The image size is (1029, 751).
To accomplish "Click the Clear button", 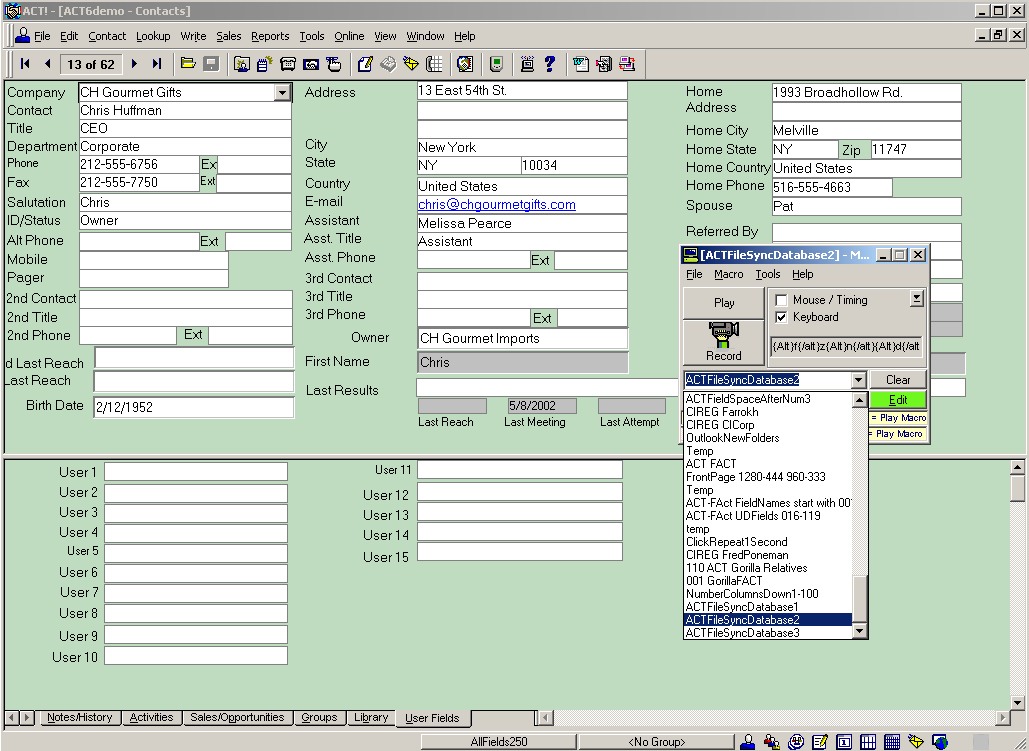I will pos(898,380).
